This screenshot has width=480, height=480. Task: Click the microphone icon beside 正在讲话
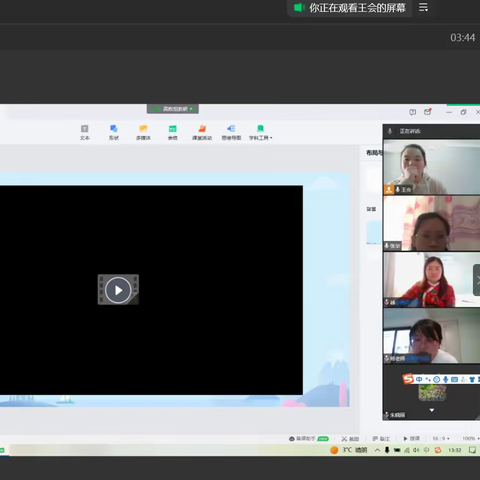point(390,131)
